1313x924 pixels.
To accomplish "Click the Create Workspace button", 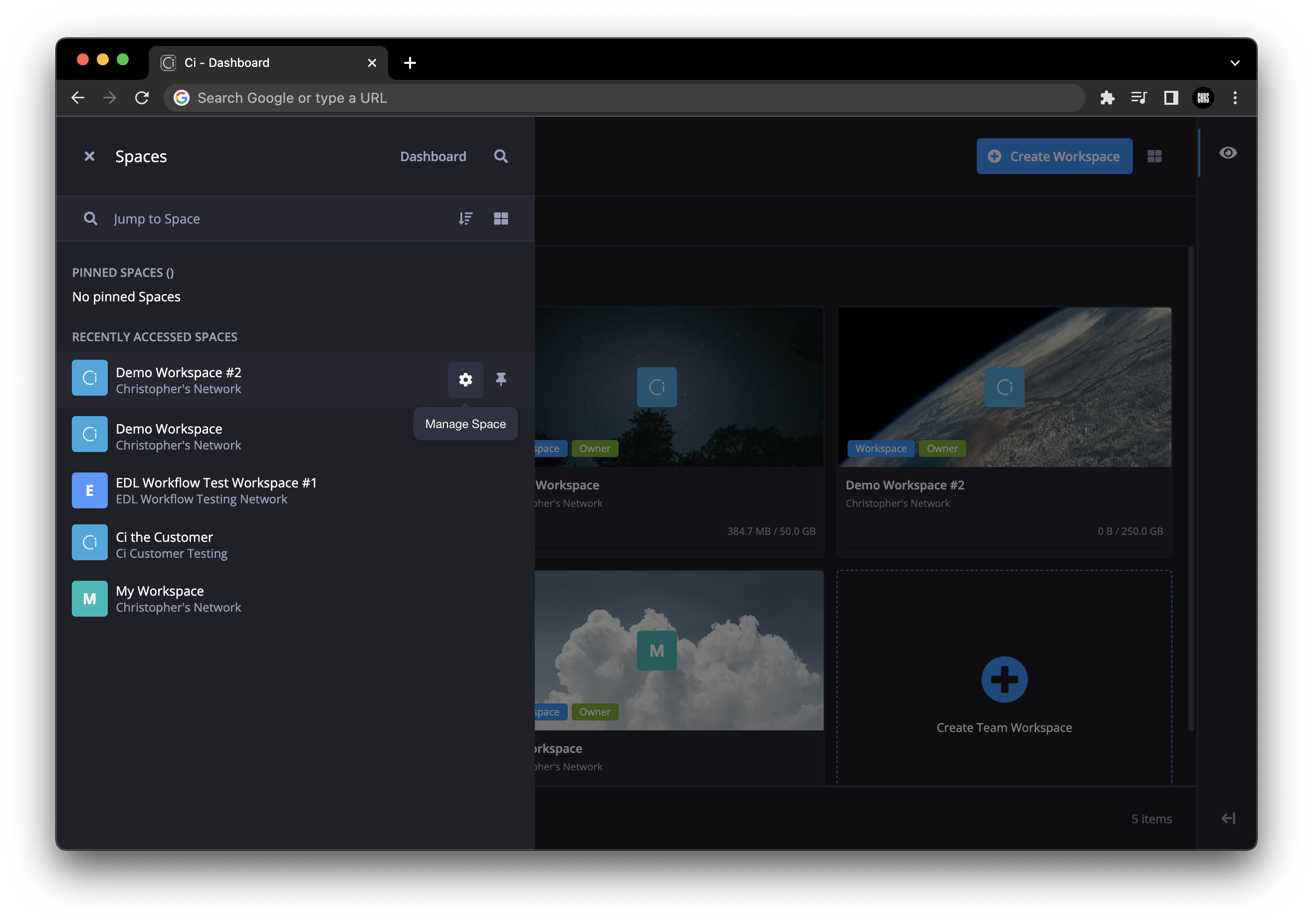I will click(1054, 156).
